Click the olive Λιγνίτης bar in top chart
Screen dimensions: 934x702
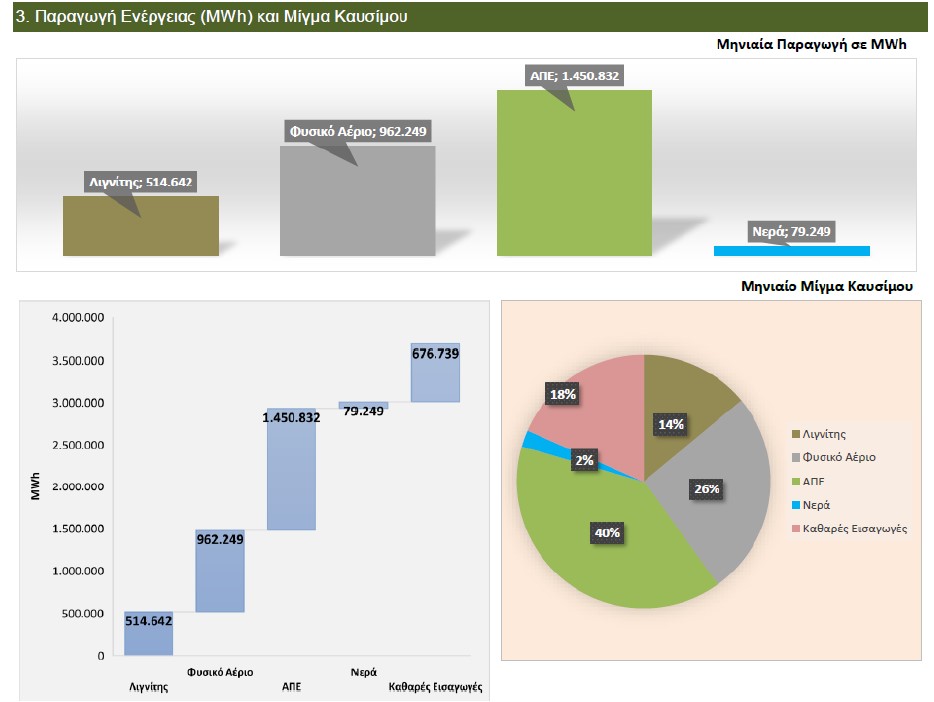[140, 226]
